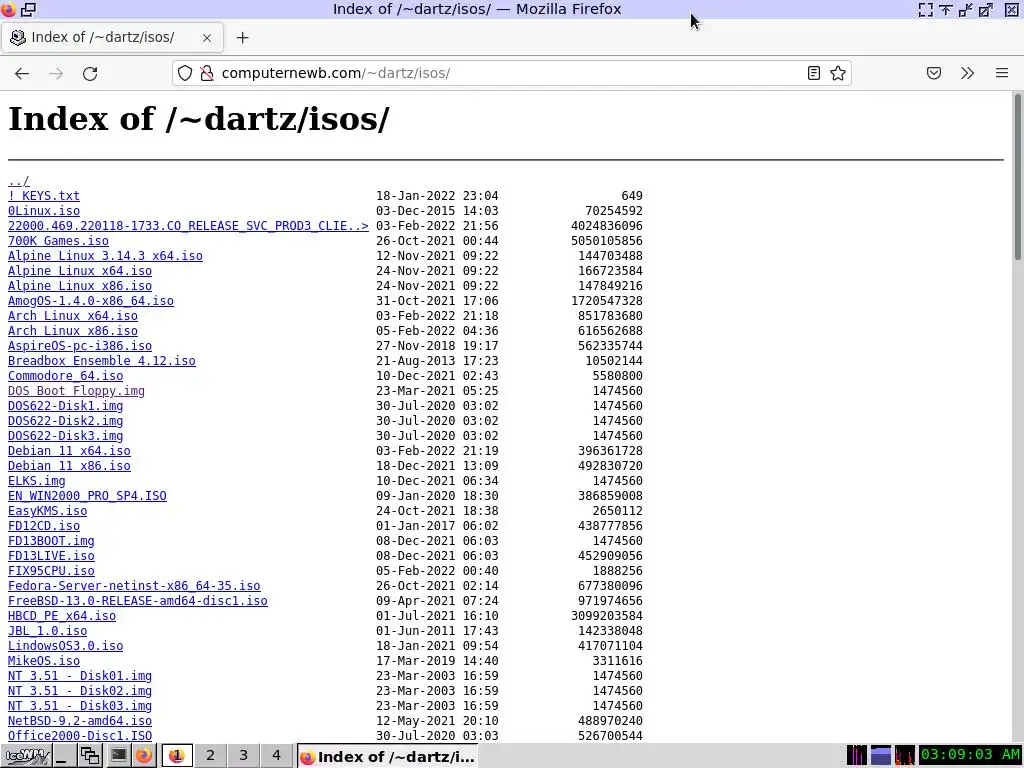Roll up window with title bar arrow
1024x768 pixels.
[x=946, y=9]
